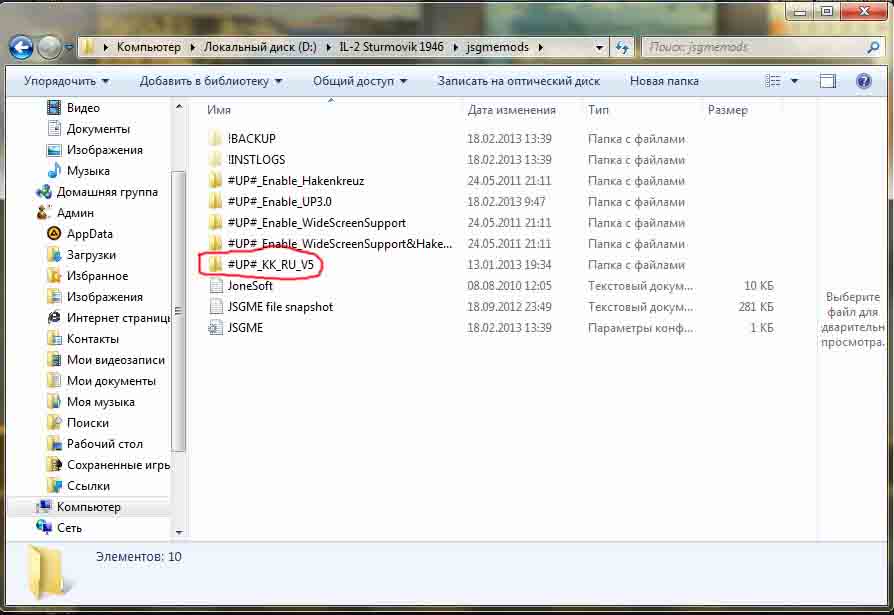Expand the arrow after jsgmemods breadcrumb
This screenshot has height=615, width=894.
click(x=540, y=47)
